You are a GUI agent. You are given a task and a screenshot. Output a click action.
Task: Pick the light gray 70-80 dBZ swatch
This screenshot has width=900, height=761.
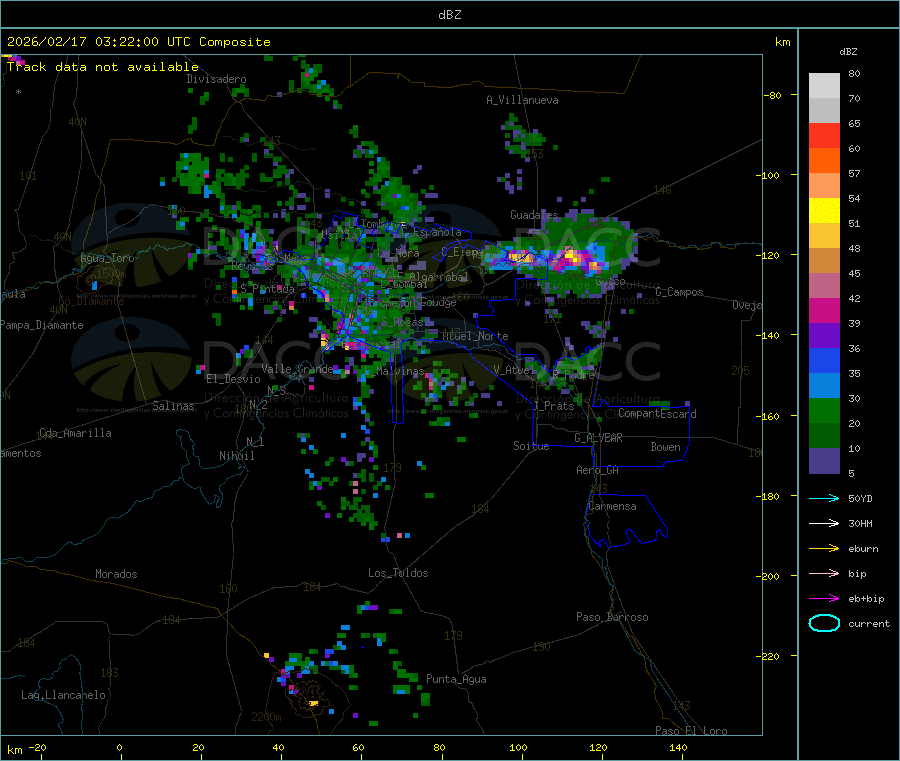tap(824, 86)
